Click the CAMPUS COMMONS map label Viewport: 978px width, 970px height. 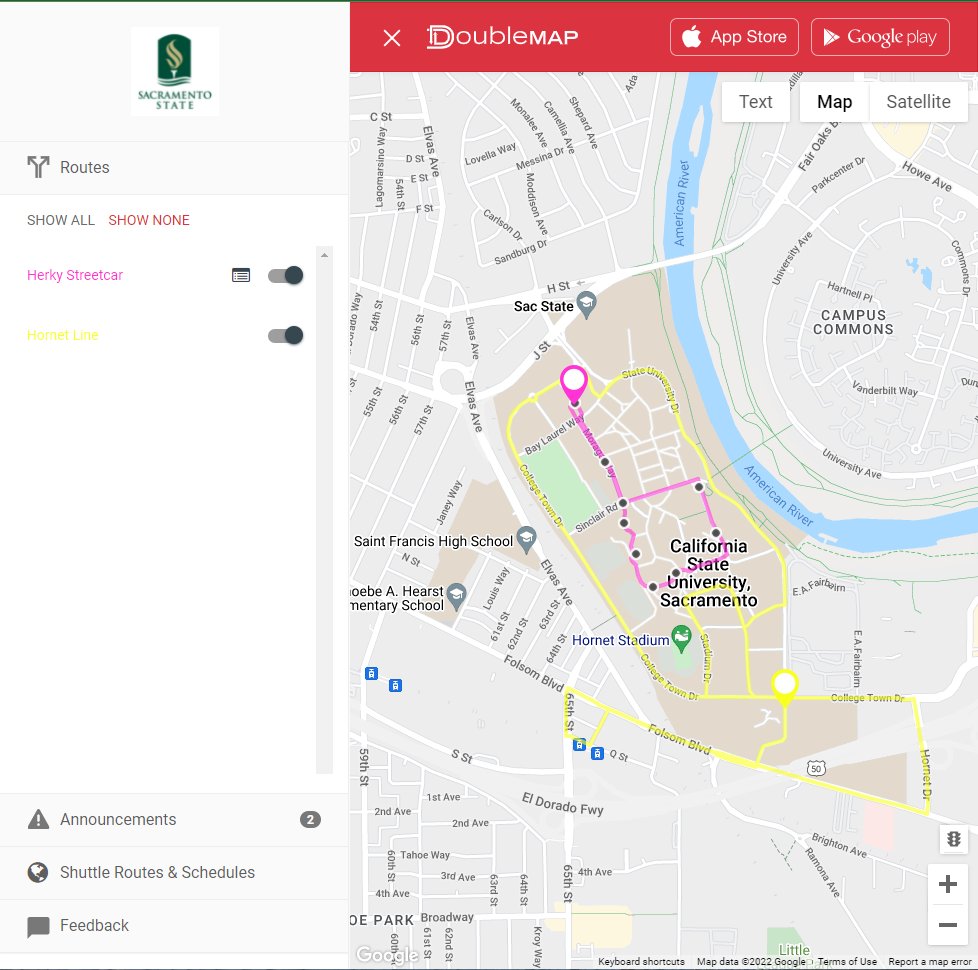(853, 323)
